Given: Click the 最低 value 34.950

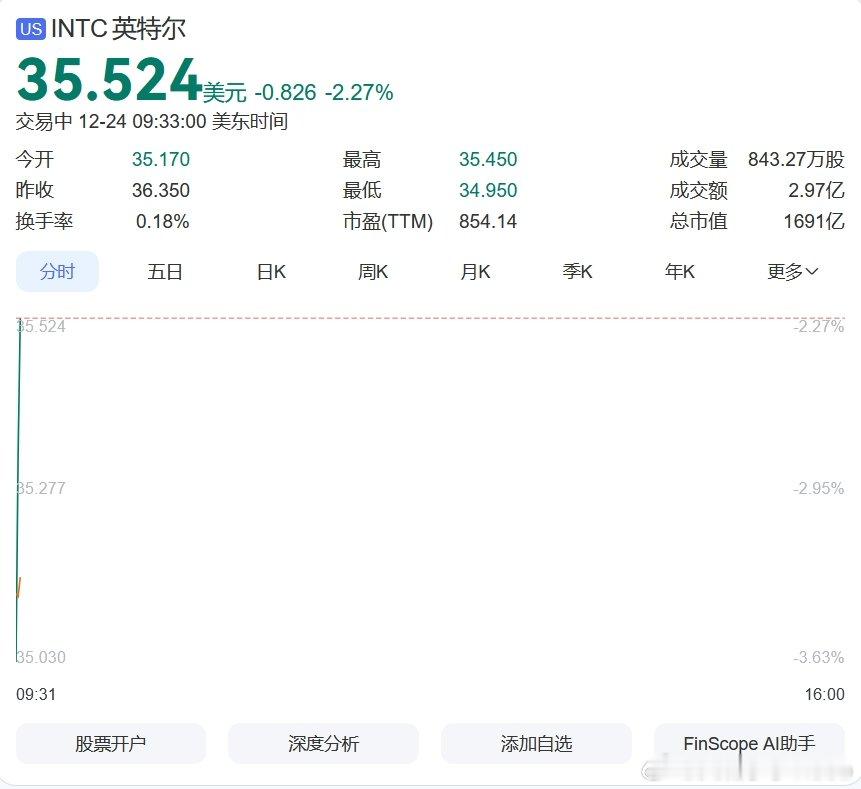Looking at the screenshot, I should tap(488, 190).
